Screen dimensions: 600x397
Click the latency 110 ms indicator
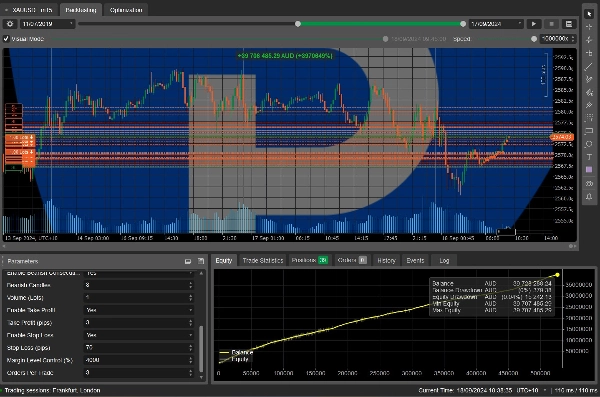click(576, 390)
